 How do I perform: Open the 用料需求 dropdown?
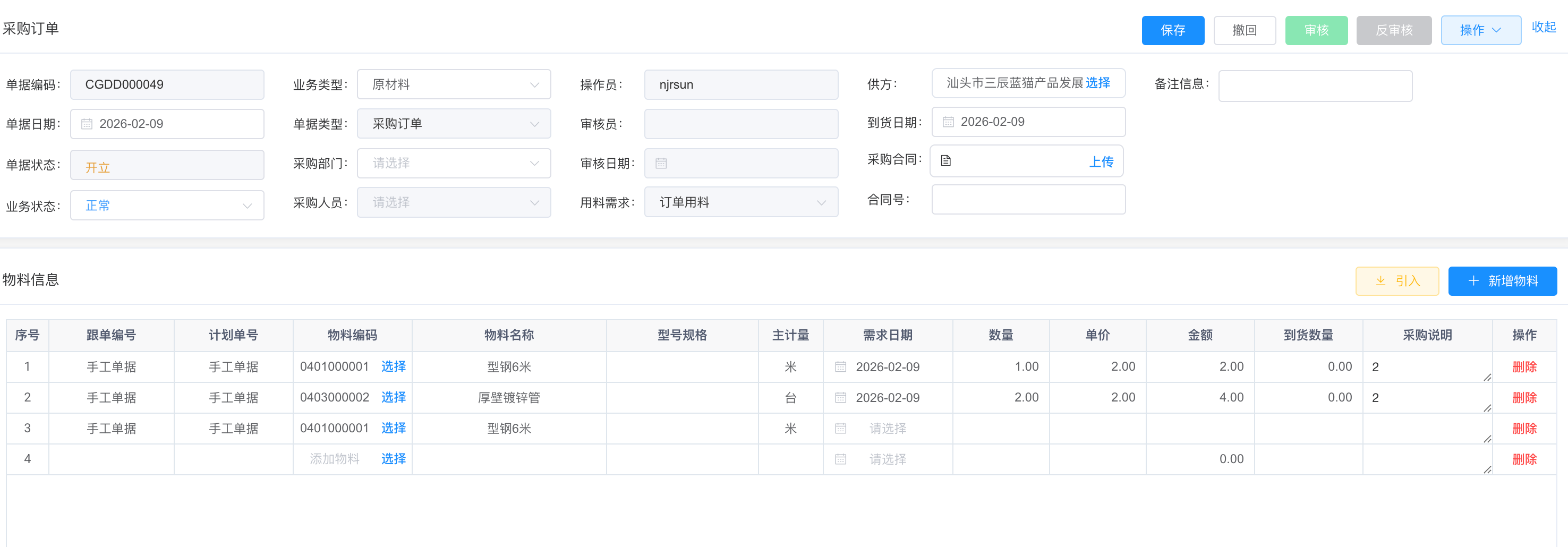click(740, 203)
